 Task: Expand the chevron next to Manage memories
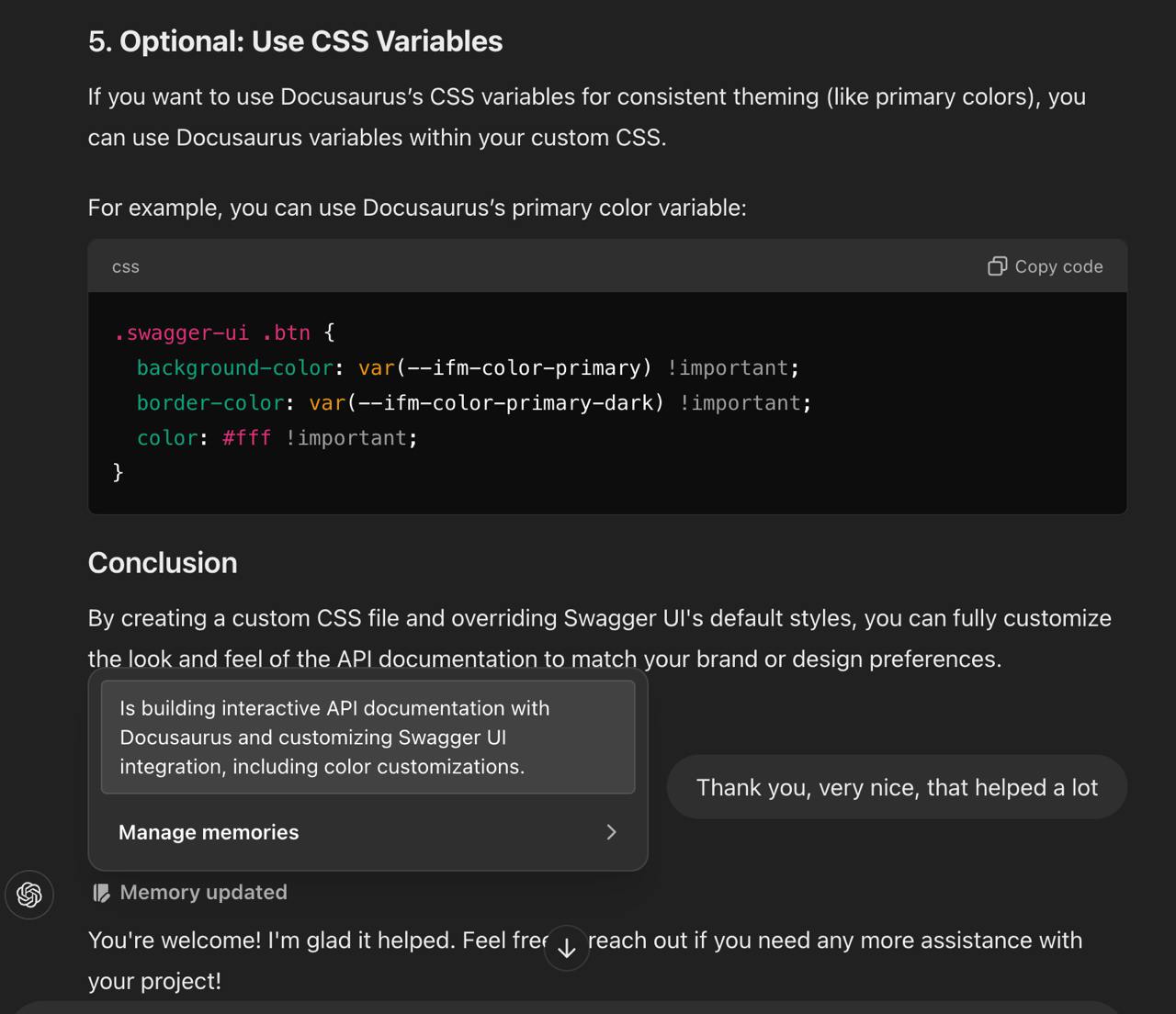click(611, 832)
